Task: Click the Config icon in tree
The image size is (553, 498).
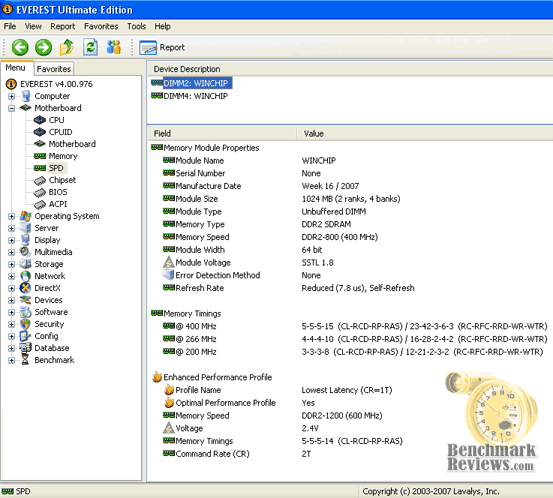Action: [x=25, y=336]
